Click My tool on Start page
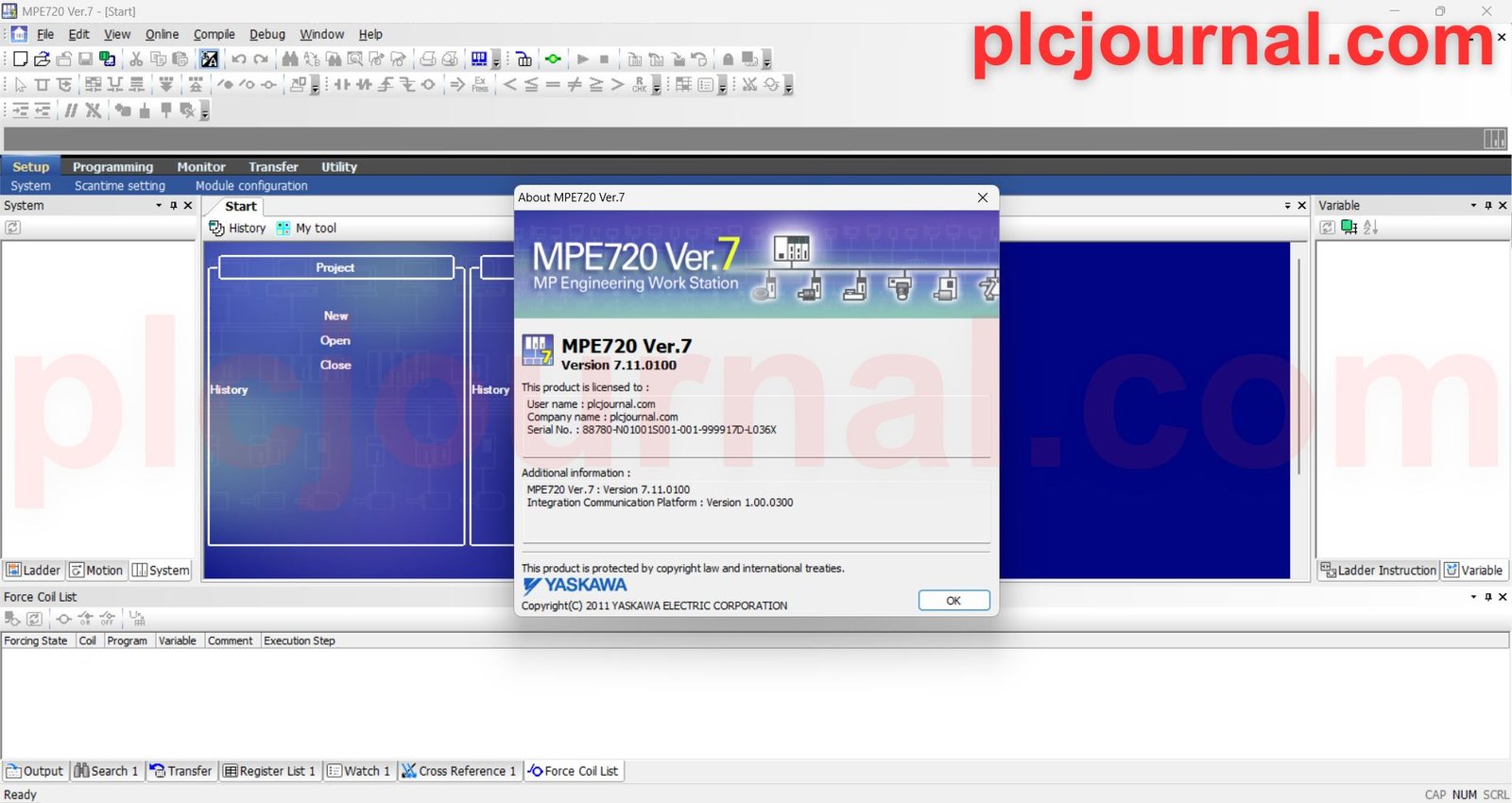The height and width of the screenshot is (803, 1512). 306,228
